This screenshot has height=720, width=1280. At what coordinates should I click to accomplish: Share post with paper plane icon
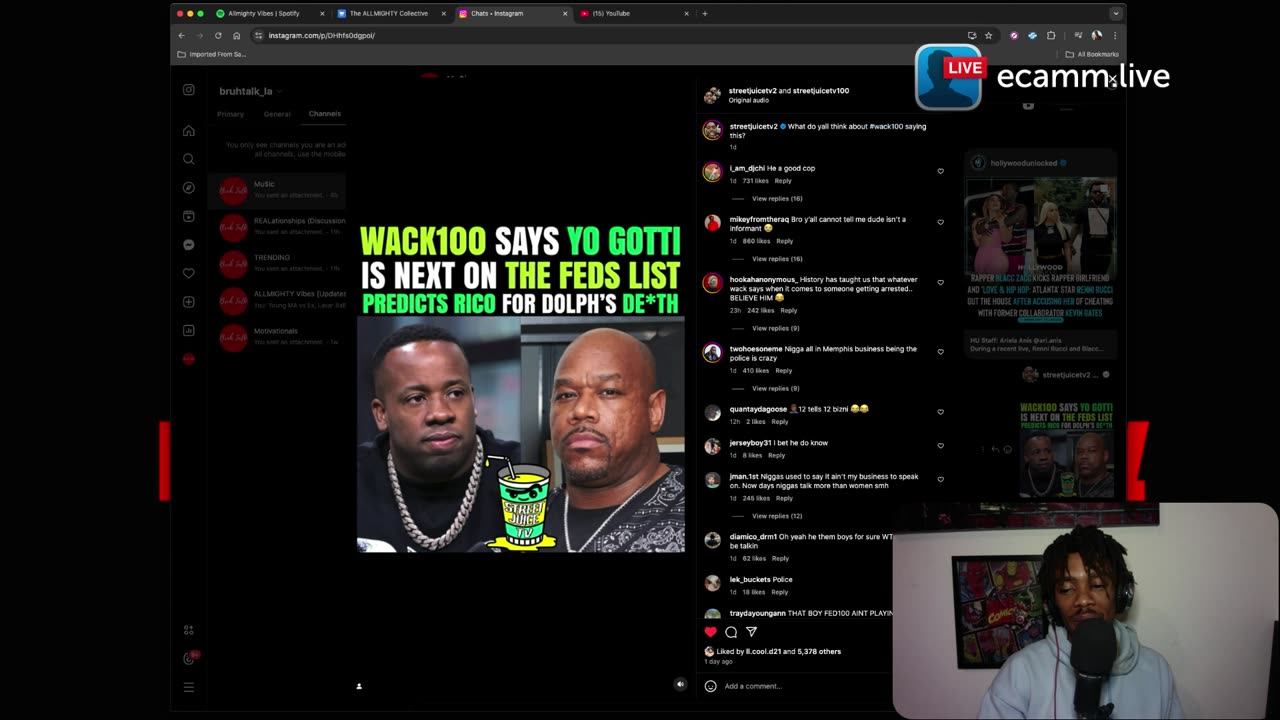tap(751, 632)
